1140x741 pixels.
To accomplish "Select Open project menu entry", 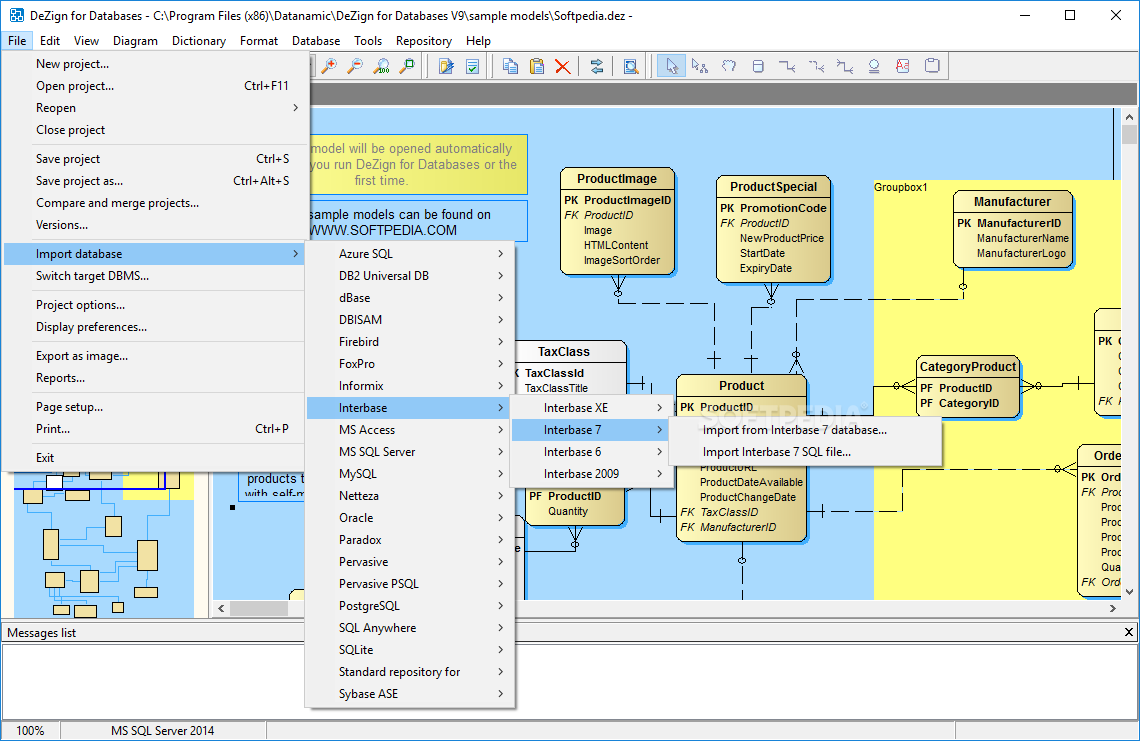I will coord(154,86).
